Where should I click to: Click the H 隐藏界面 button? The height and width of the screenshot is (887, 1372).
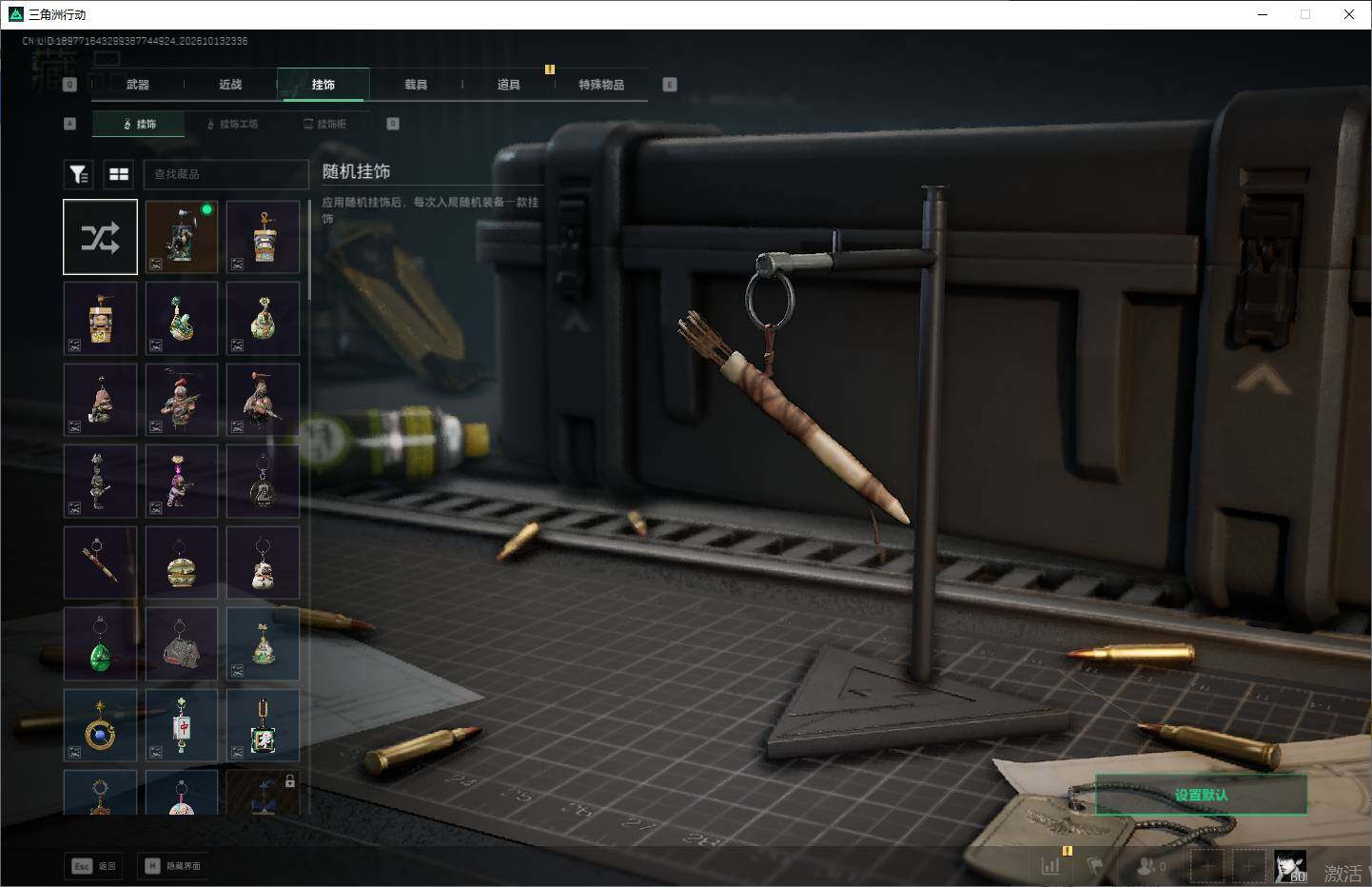click(x=173, y=866)
